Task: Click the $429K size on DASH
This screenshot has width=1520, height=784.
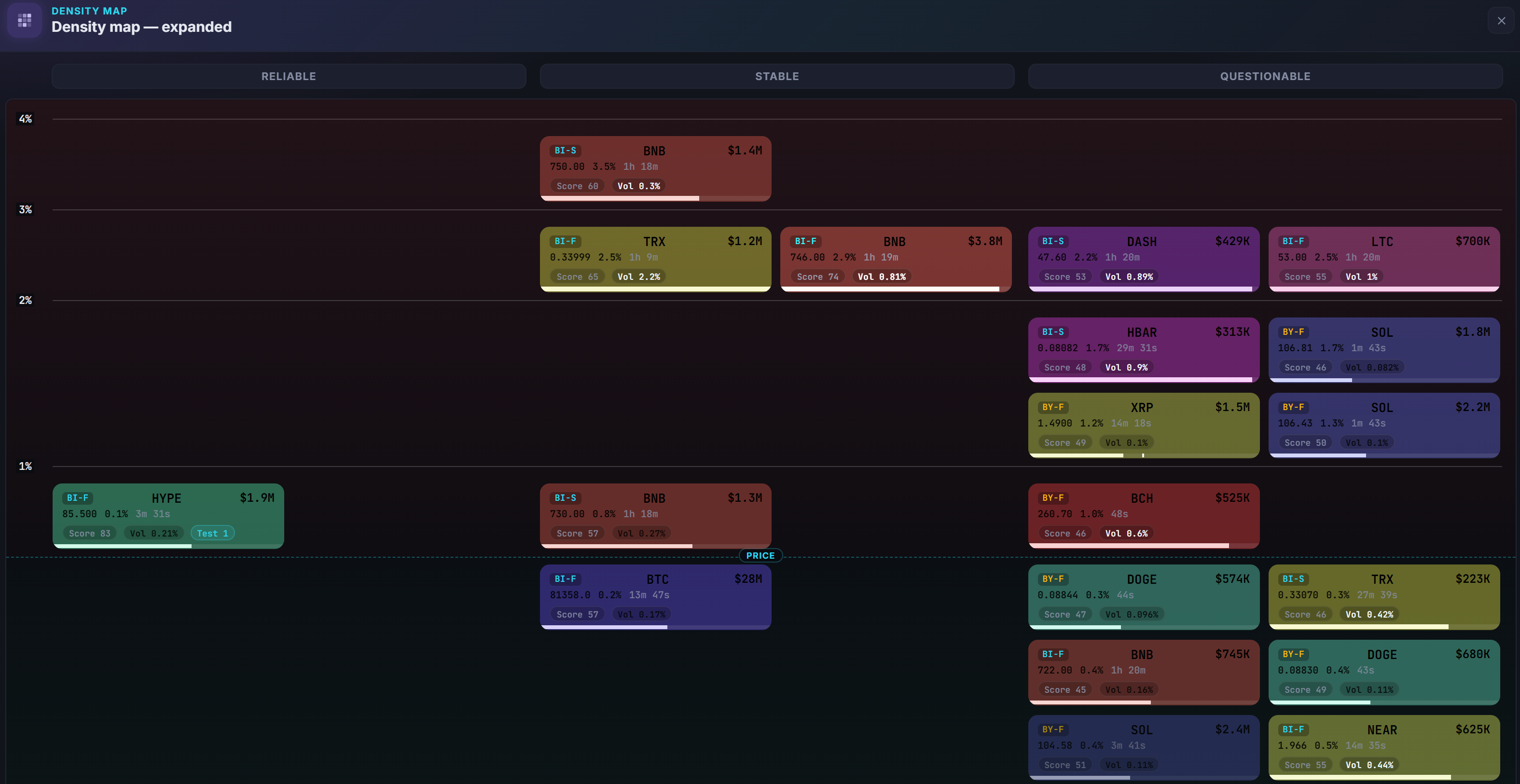Action: 1232,241
